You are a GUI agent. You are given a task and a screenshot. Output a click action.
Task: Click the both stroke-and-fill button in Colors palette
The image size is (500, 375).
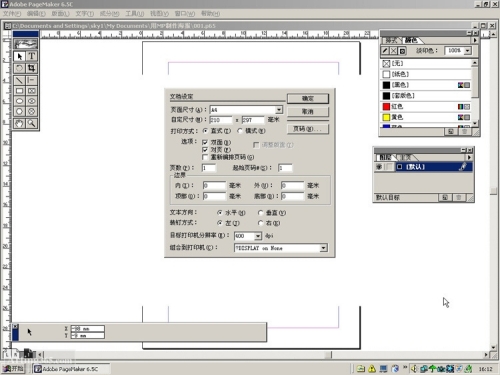point(402,51)
